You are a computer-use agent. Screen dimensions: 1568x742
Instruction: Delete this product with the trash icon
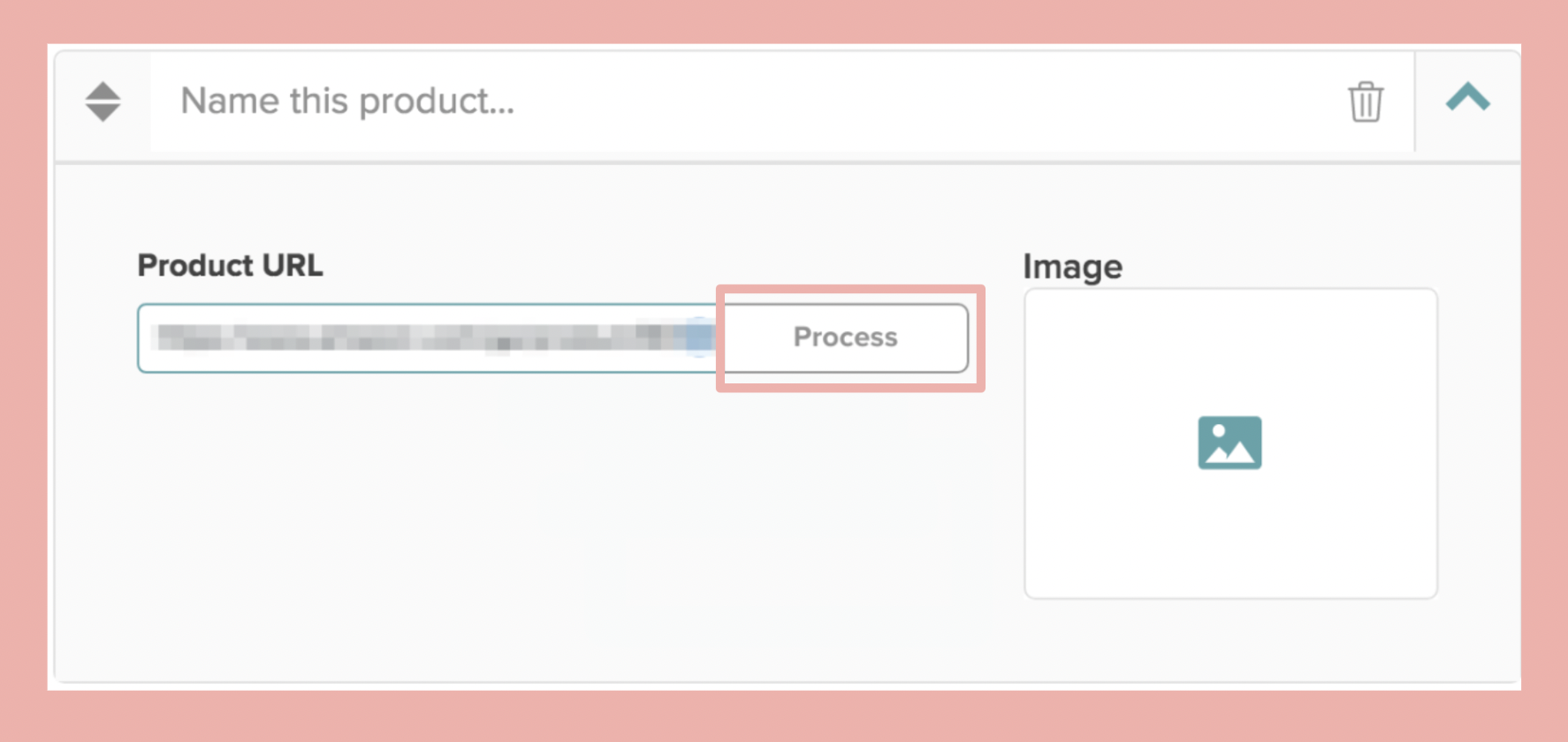(x=1365, y=102)
